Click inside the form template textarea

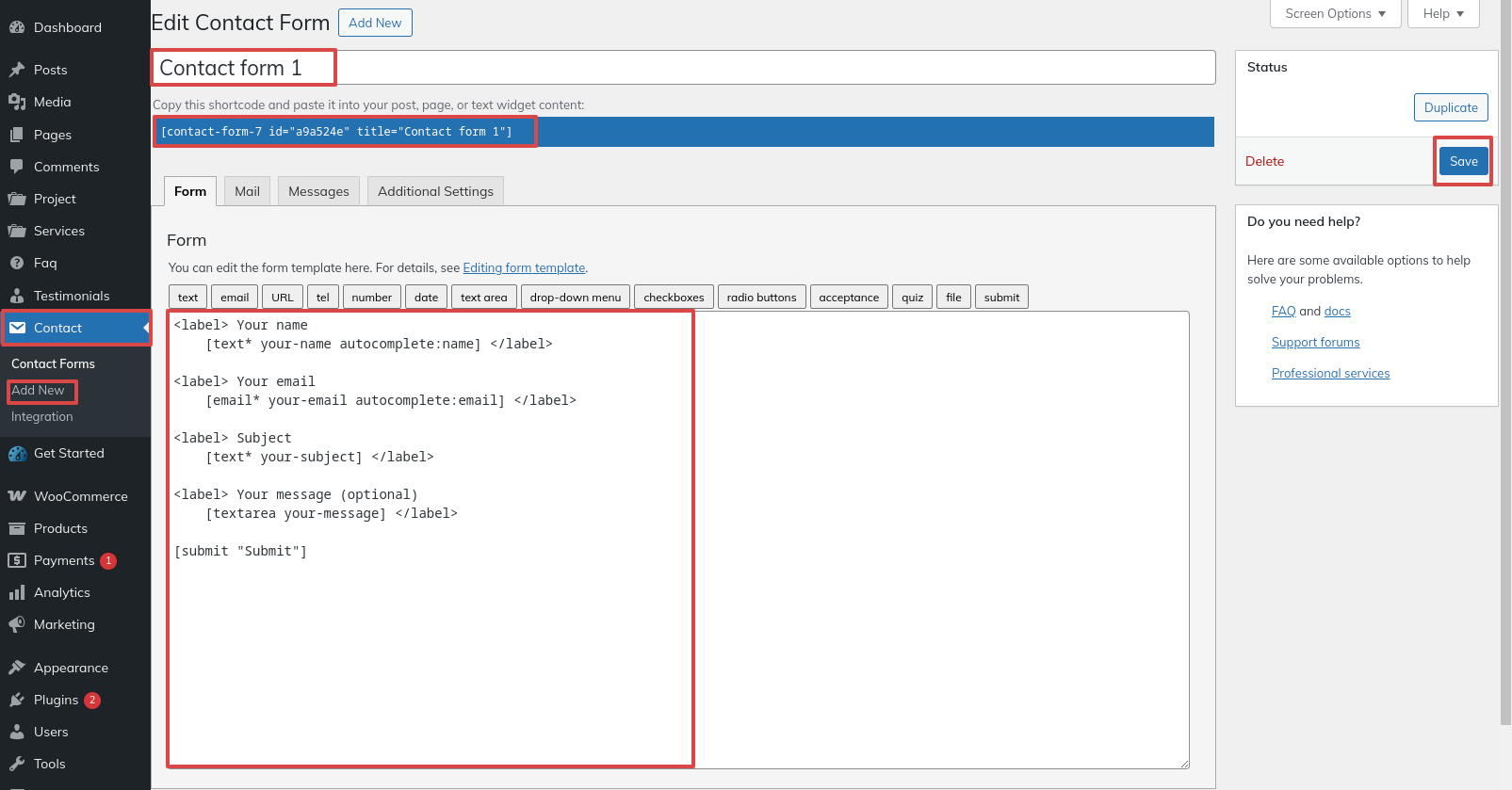[x=678, y=540]
